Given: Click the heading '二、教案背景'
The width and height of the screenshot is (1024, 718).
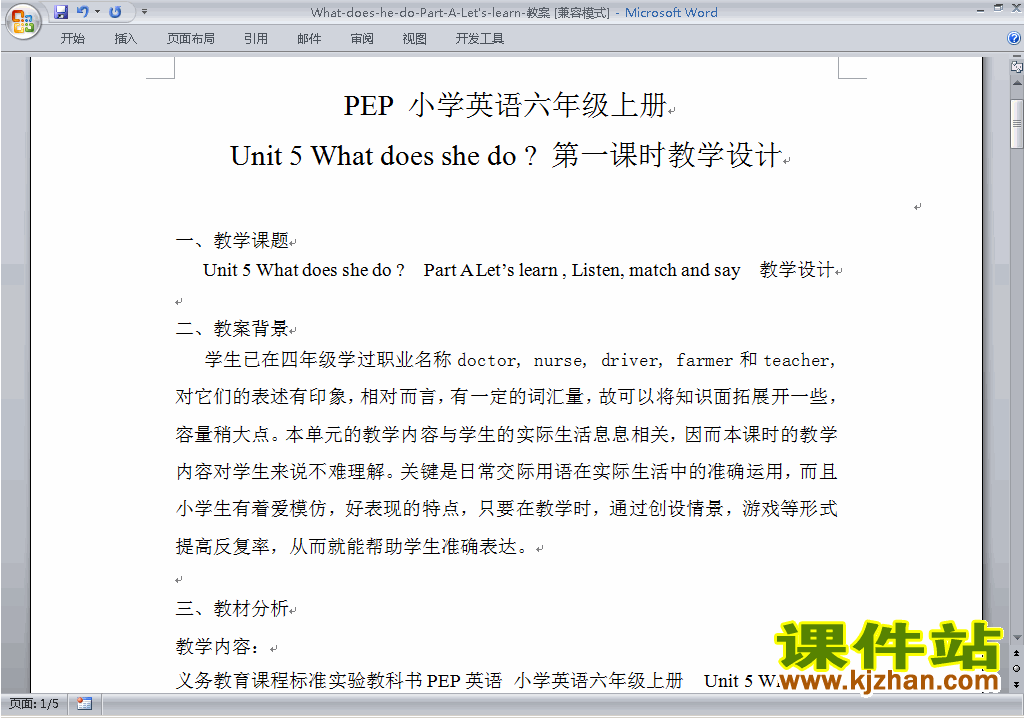Looking at the screenshot, I should pyautogui.click(x=232, y=328).
